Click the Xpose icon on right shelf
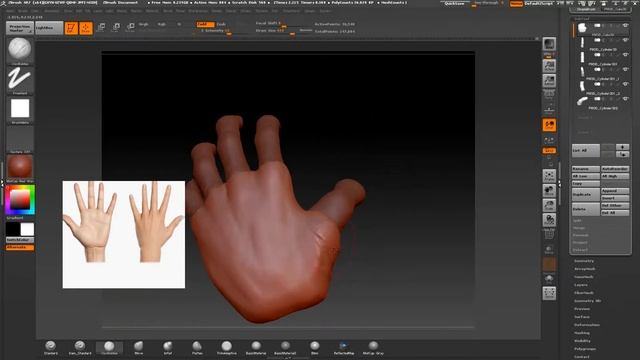The image size is (640, 360). point(549,293)
